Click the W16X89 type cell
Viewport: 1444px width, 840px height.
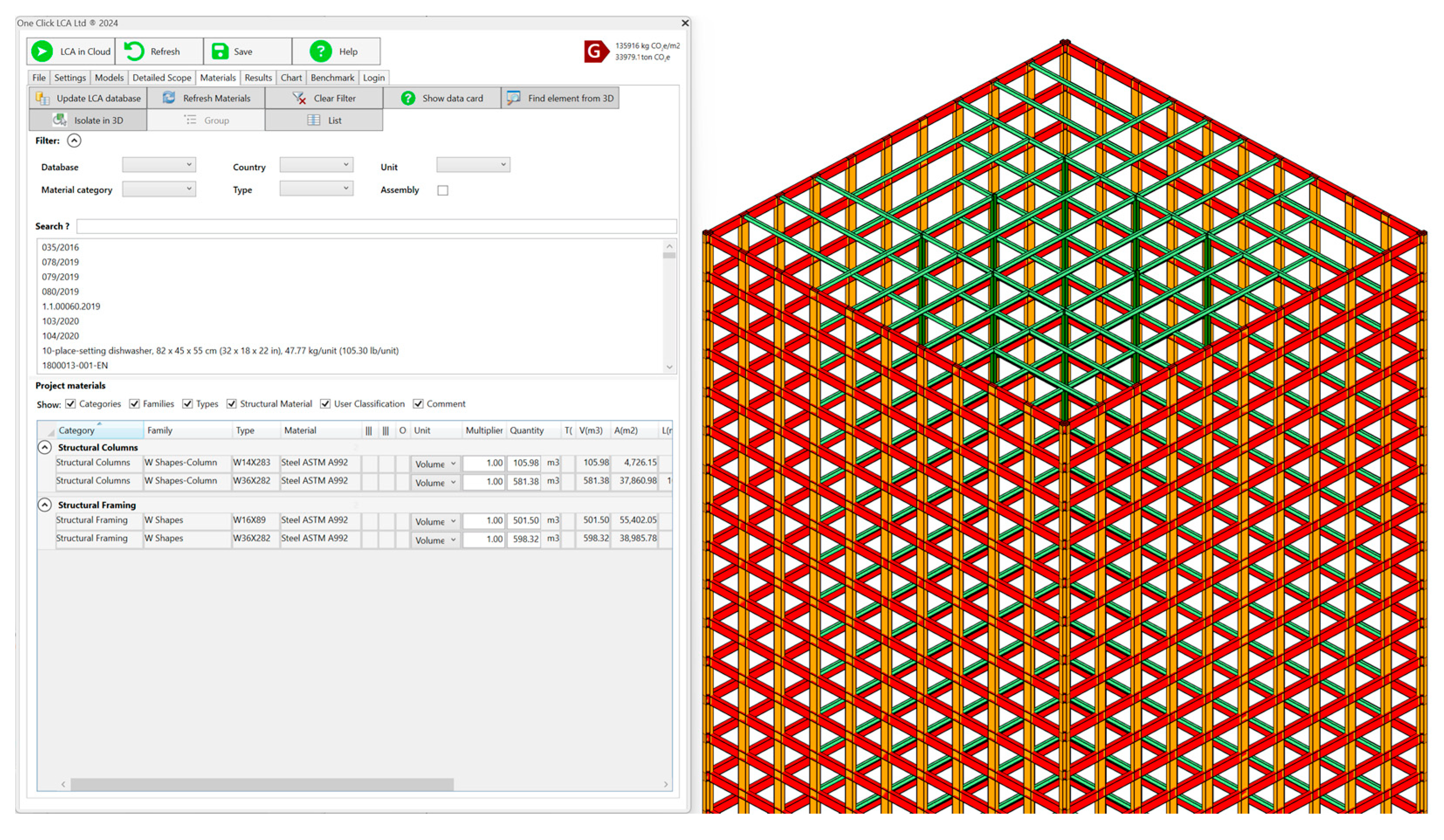[255, 520]
